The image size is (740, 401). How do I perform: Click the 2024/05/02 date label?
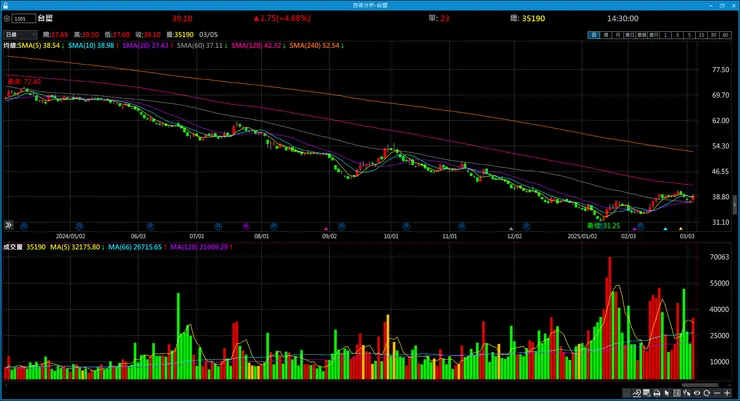click(x=70, y=236)
